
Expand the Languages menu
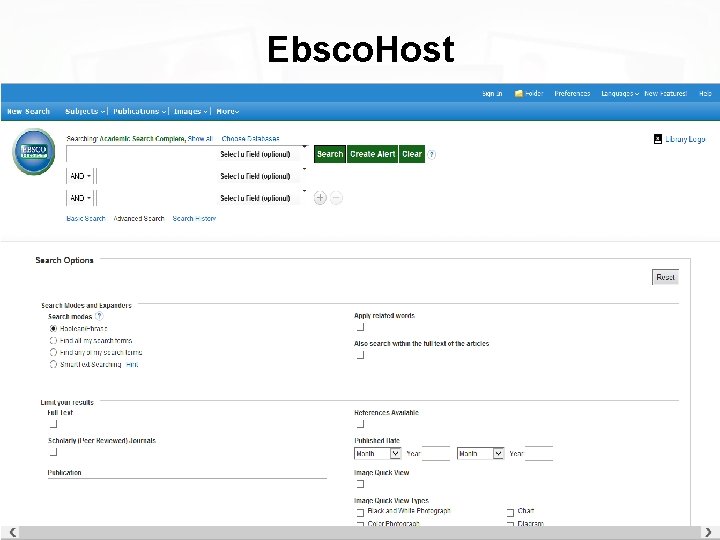click(620, 94)
